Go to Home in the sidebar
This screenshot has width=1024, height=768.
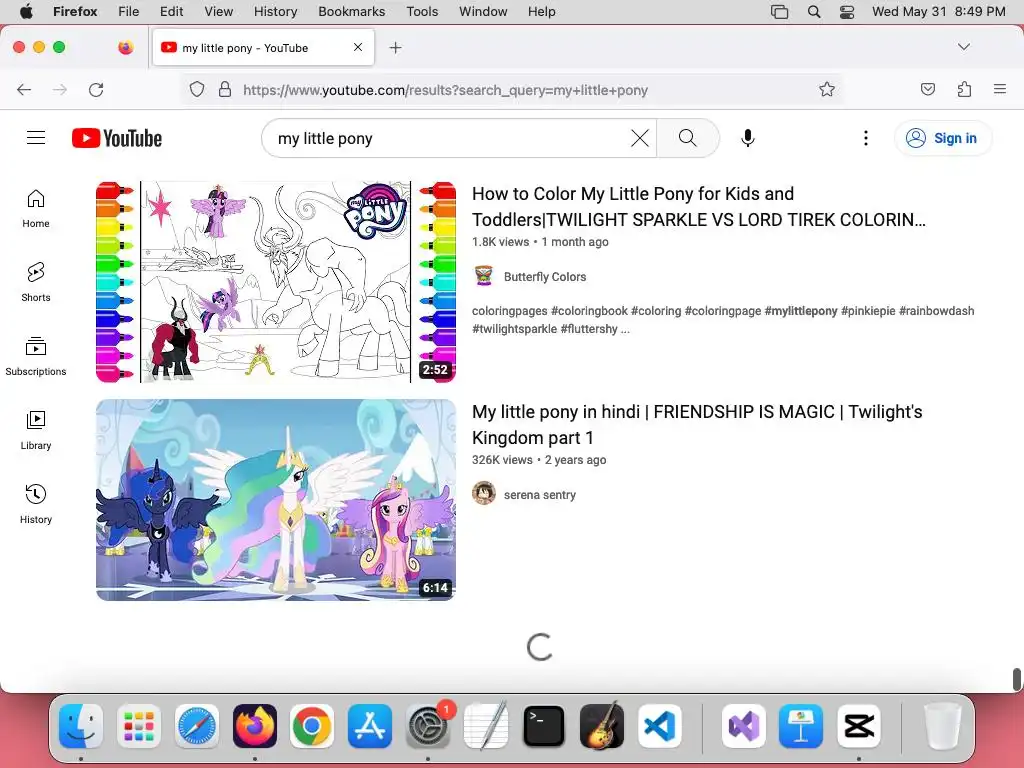36,209
